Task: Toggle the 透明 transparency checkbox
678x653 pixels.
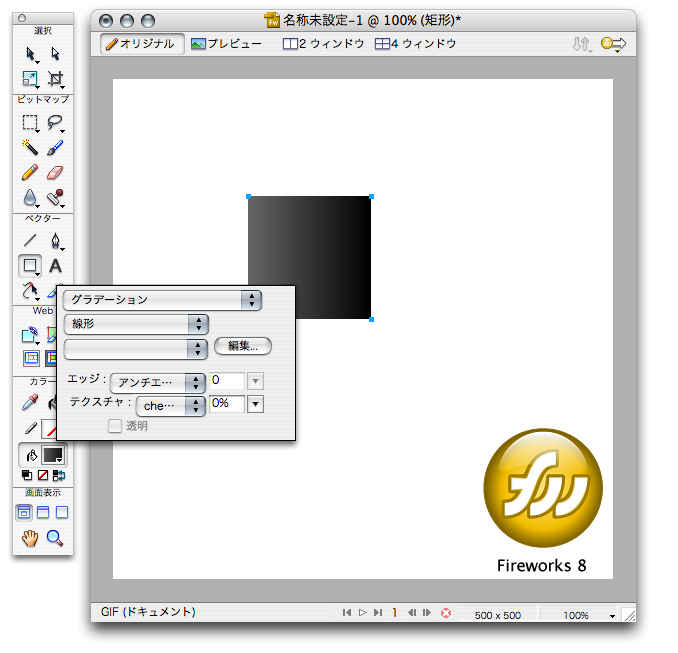Action: coord(115,426)
